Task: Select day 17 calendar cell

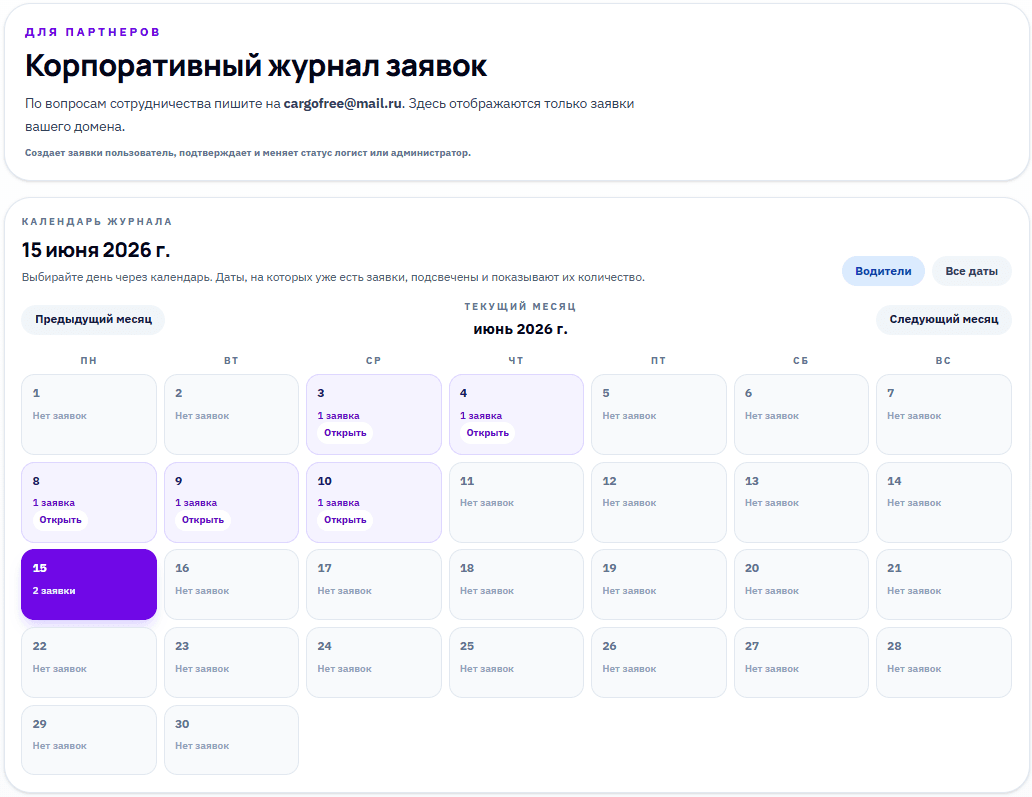Action: coord(374,584)
